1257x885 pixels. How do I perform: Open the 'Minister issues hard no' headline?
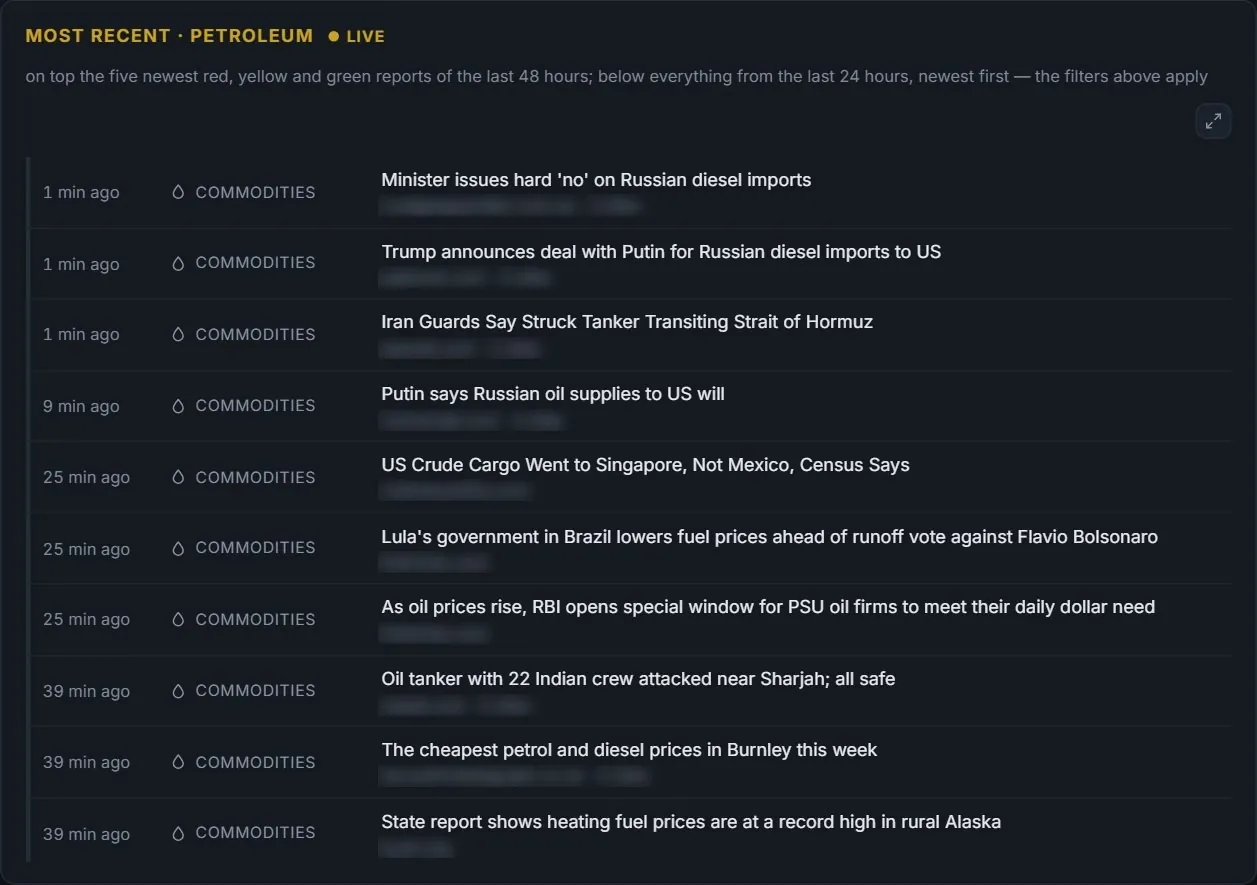pyautogui.click(x=596, y=180)
